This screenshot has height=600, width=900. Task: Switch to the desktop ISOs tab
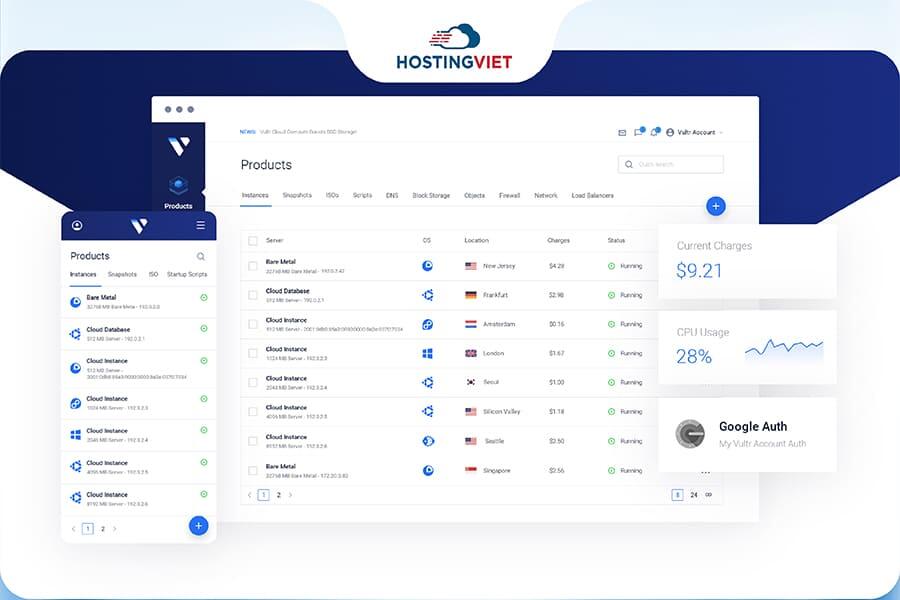pos(332,195)
